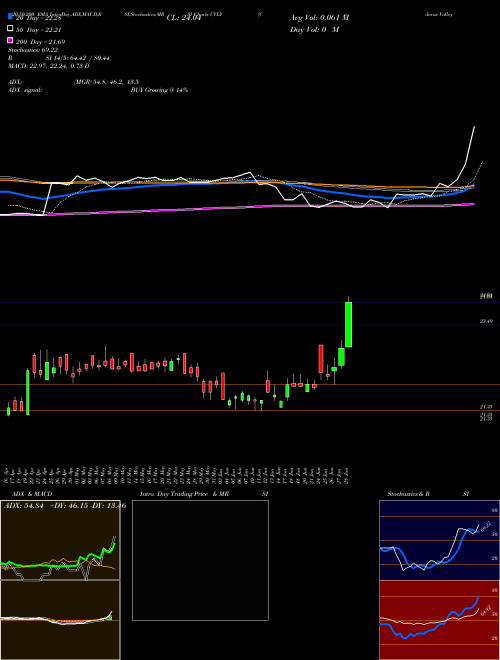Open the empty intraday trading price panel
This screenshot has height=660, width=500.
(200, 560)
